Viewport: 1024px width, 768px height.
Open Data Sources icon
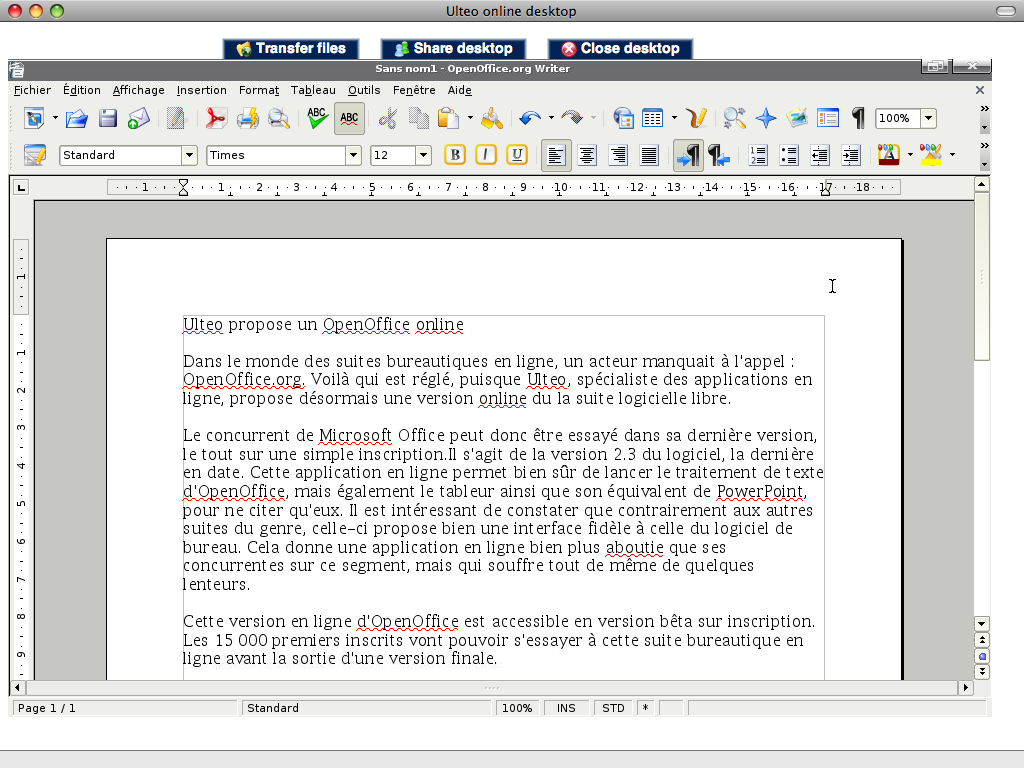pos(827,118)
